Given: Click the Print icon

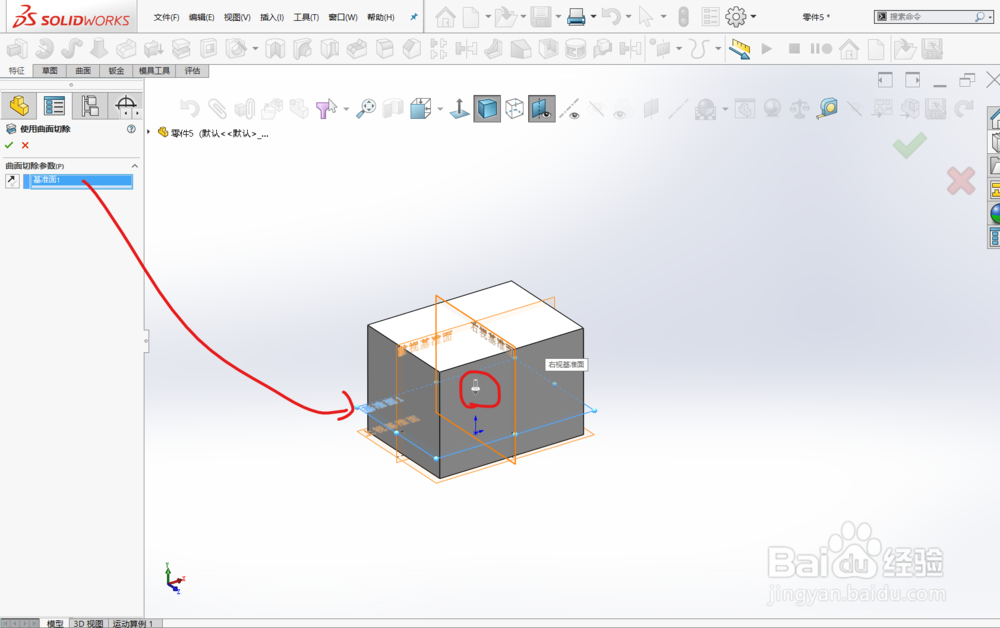Looking at the screenshot, I should coord(576,17).
